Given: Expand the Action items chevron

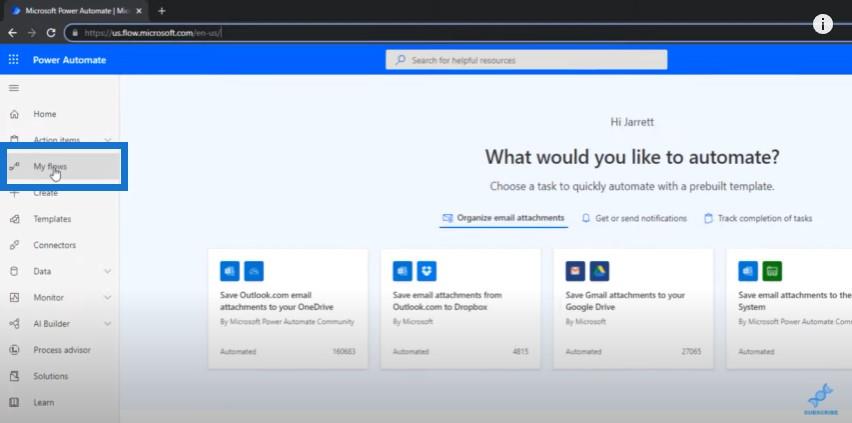Looking at the screenshot, I should click(x=108, y=140).
